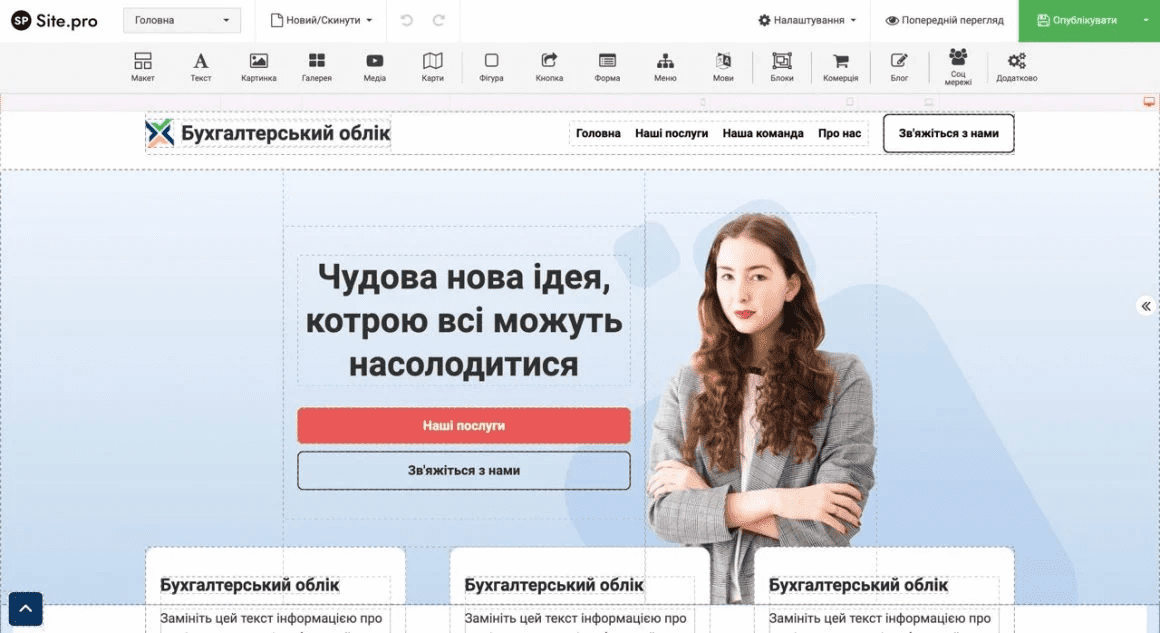The height and width of the screenshot is (633, 1160).
Task: Expand side panel with double chevron
Action: click(1146, 305)
